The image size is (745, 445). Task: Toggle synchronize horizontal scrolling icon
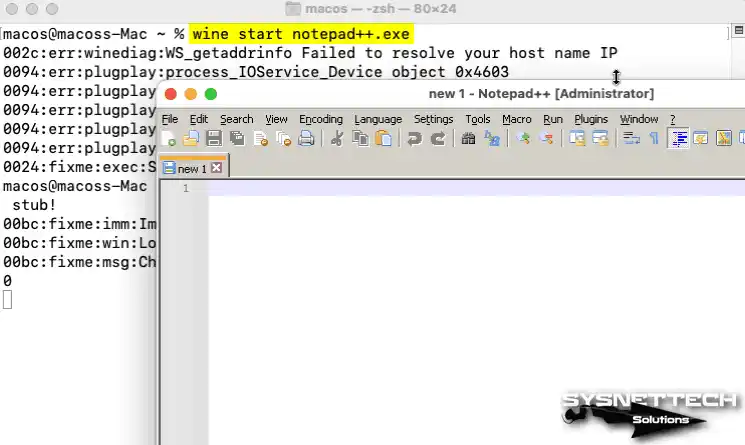pyautogui.click(x=601, y=139)
